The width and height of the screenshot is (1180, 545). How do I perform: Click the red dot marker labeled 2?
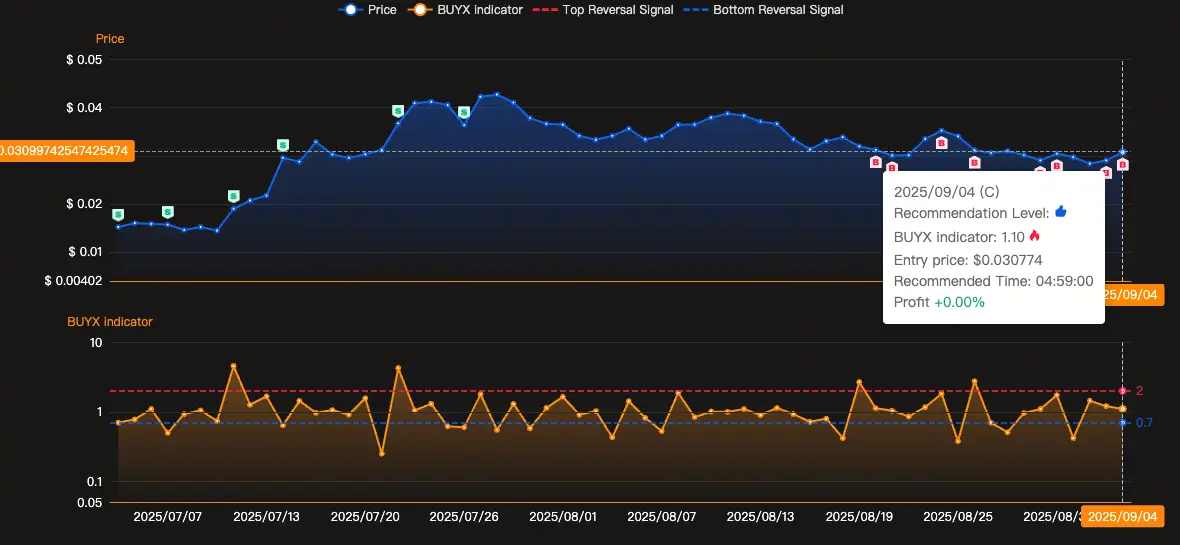tap(1122, 391)
